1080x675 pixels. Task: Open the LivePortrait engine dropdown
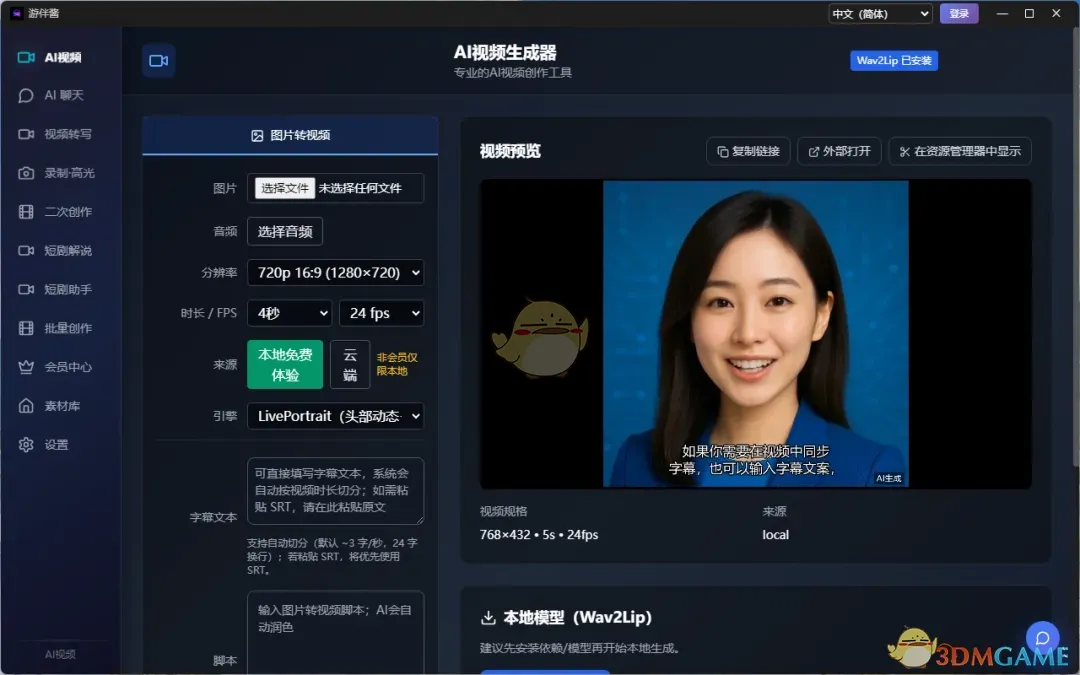pyautogui.click(x=335, y=416)
